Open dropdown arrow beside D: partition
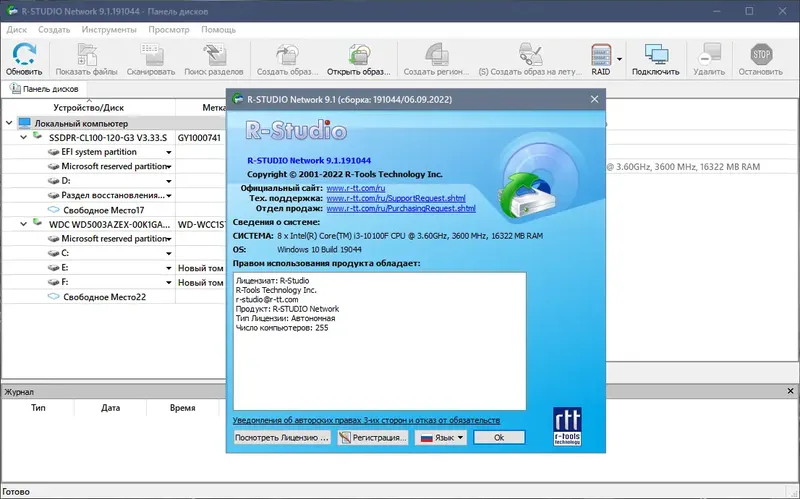 click(169, 181)
